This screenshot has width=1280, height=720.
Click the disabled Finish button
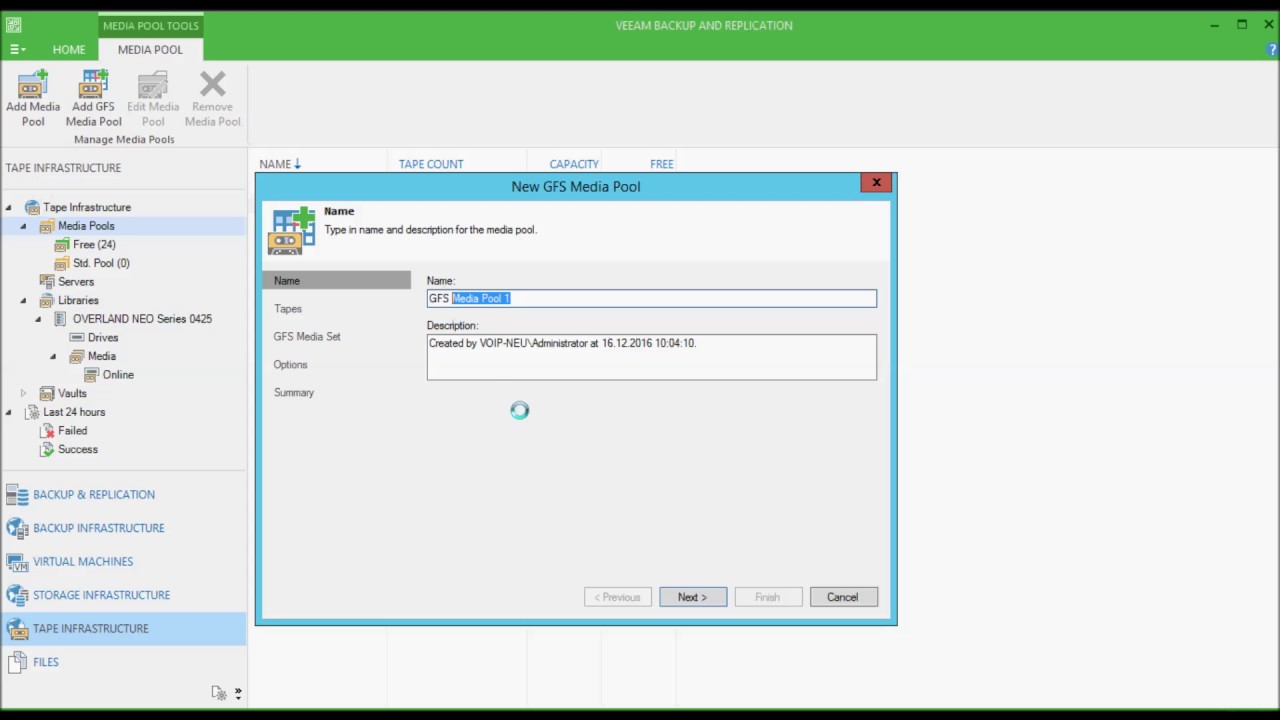767,597
